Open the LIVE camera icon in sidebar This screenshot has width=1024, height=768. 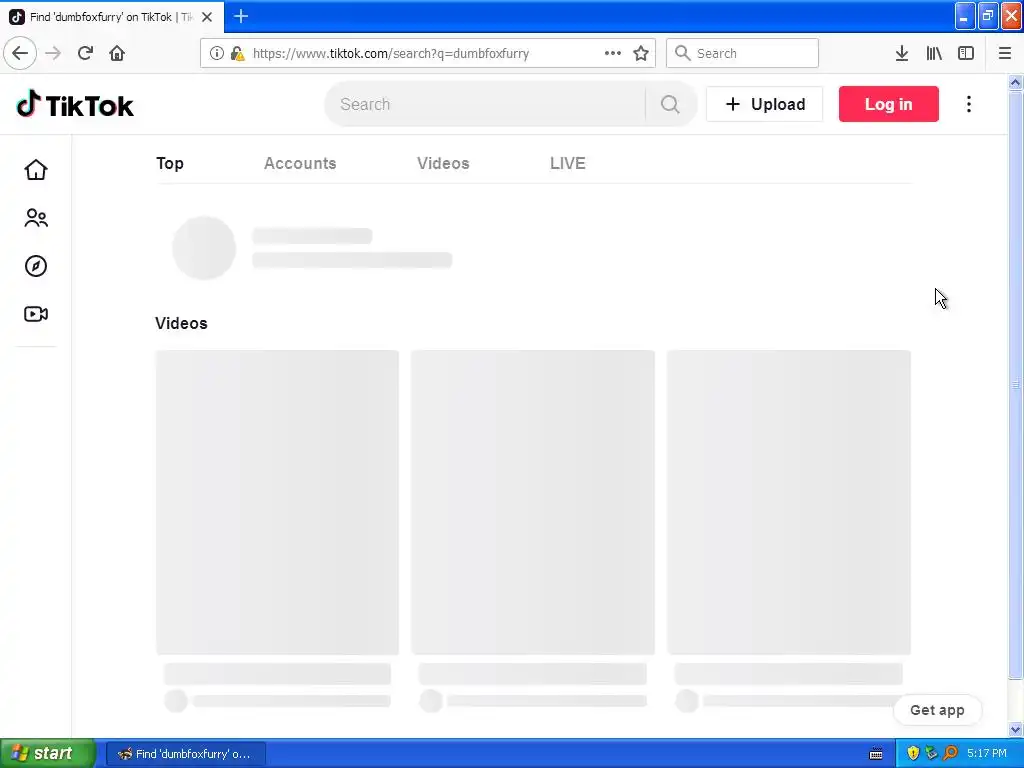pos(36,314)
